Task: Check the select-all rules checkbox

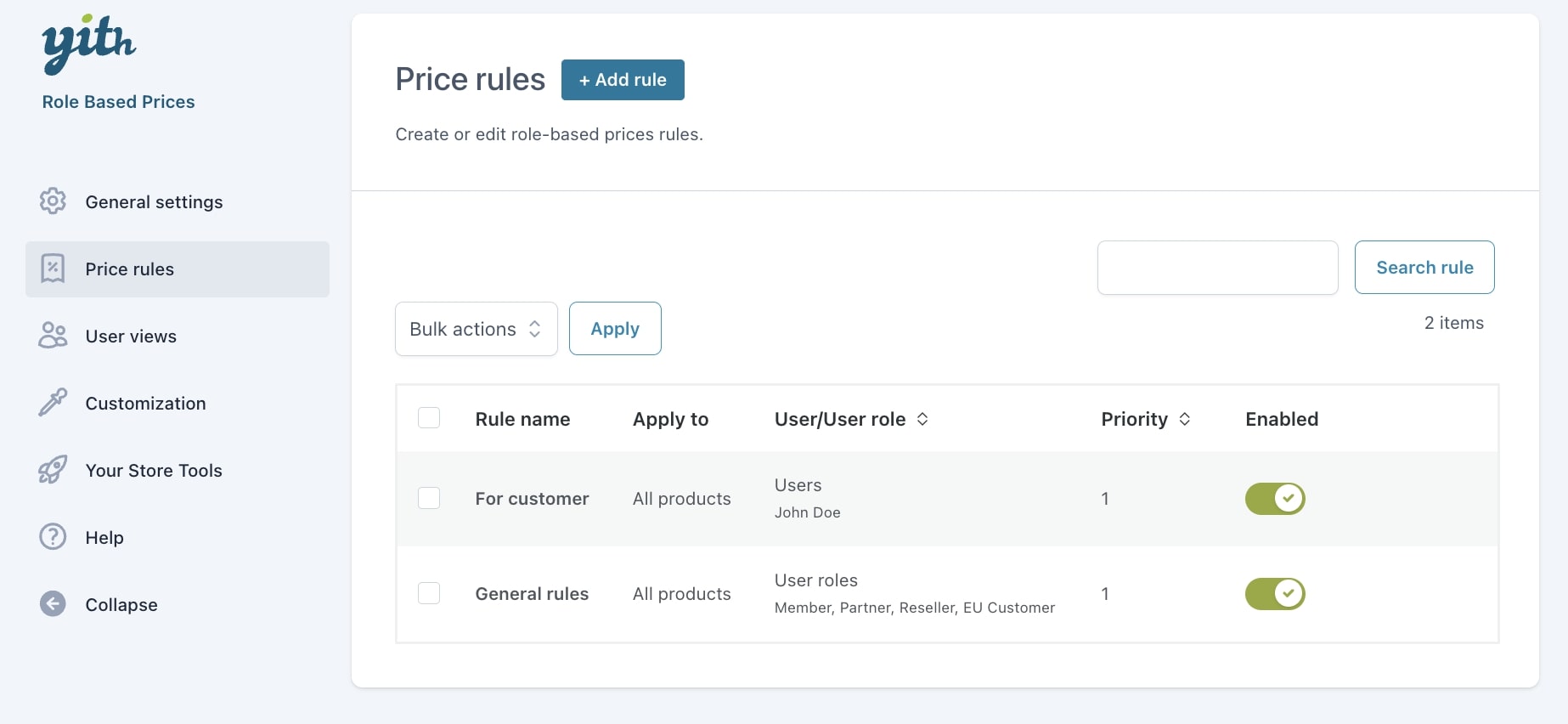Action: click(x=429, y=418)
